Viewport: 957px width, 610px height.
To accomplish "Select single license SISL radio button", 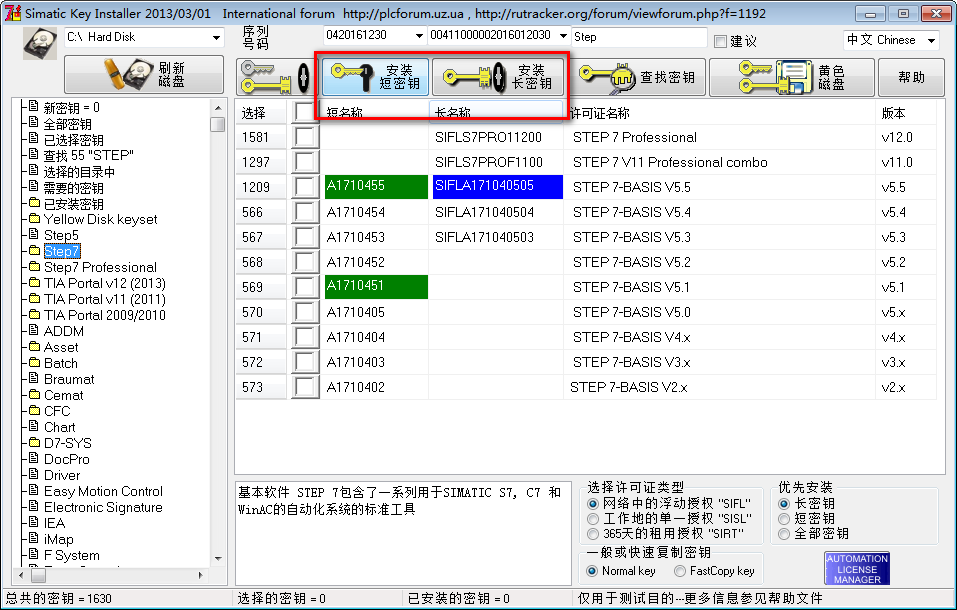I will coord(593,519).
